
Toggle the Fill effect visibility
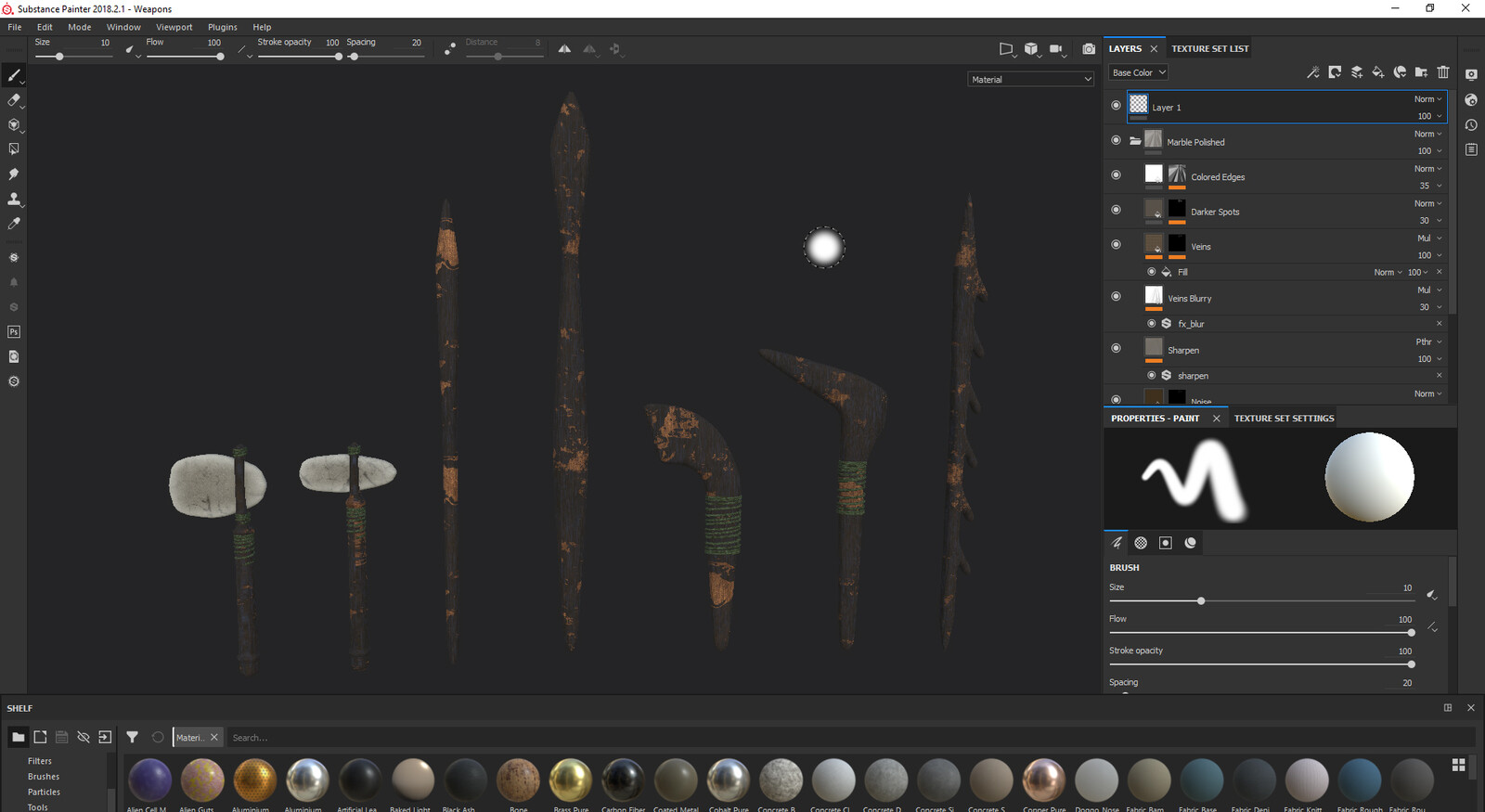(x=1152, y=272)
